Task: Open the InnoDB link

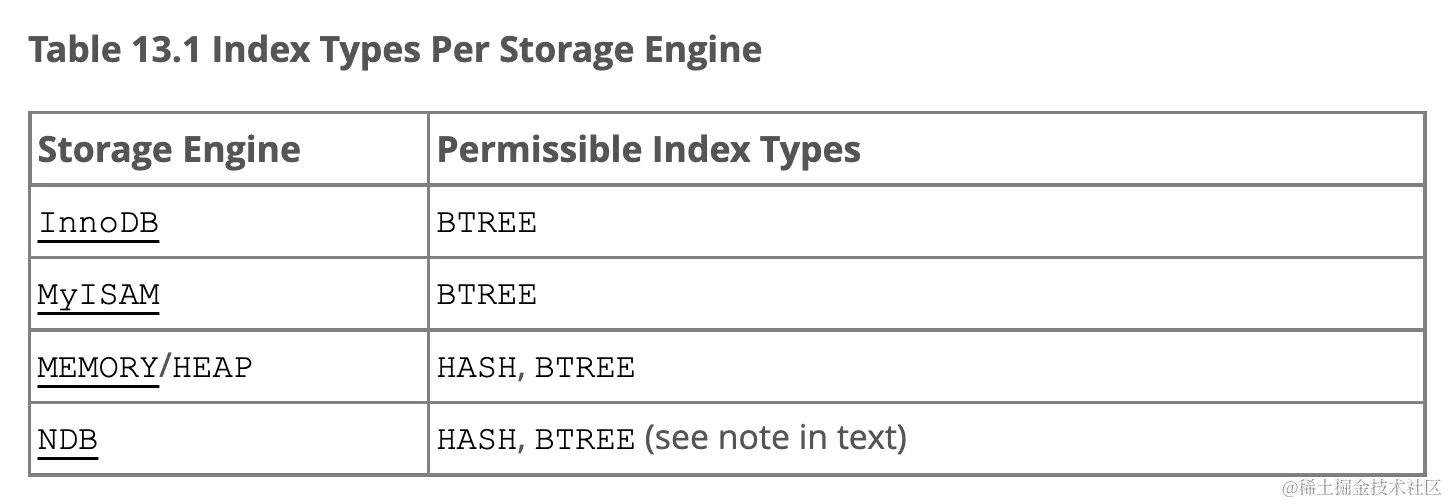Action: tap(98, 222)
